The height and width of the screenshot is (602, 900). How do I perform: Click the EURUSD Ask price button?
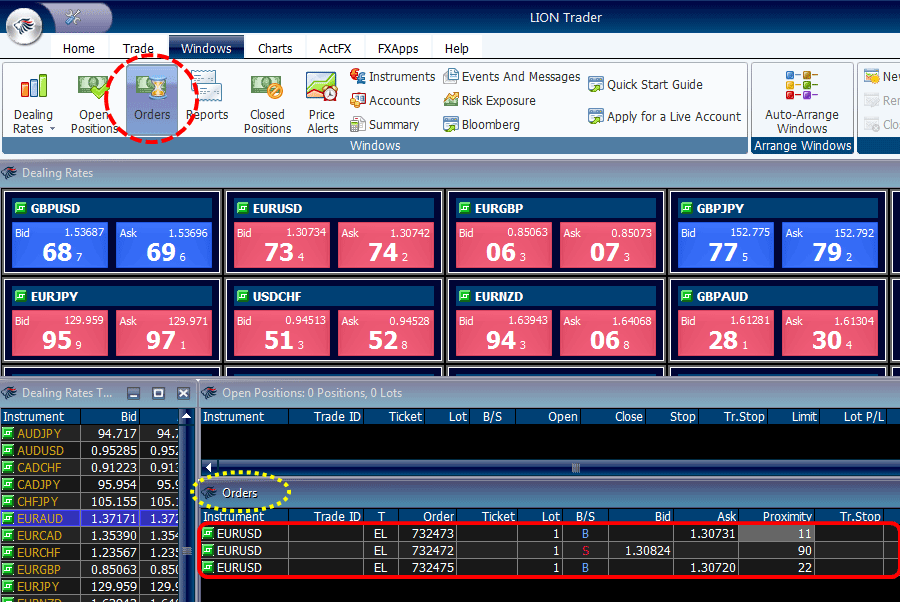[386, 245]
